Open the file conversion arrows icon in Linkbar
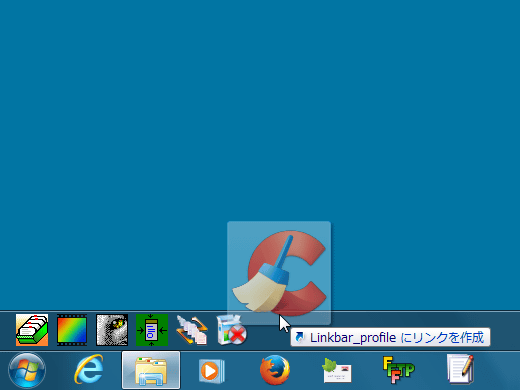This screenshot has height=390, width=520. point(192,330)
